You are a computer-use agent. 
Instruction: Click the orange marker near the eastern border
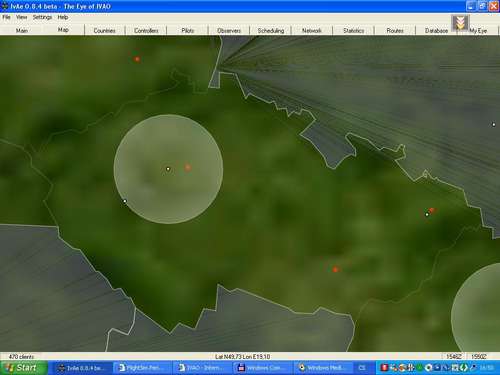coord(432,210)
